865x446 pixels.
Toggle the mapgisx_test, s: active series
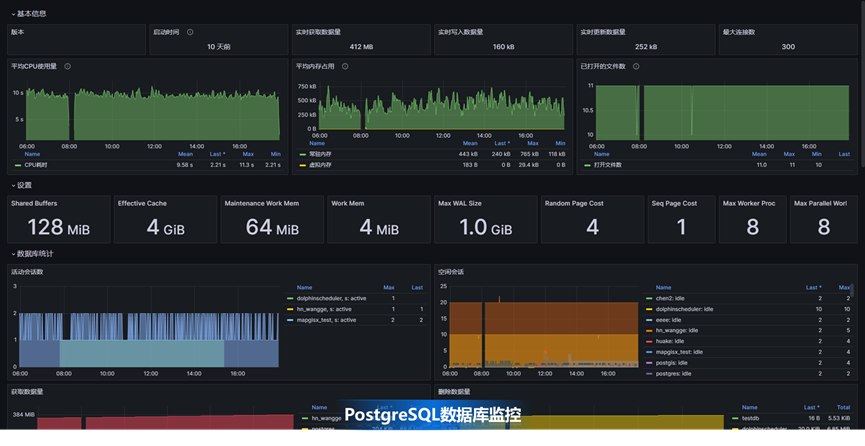(327, 320)
